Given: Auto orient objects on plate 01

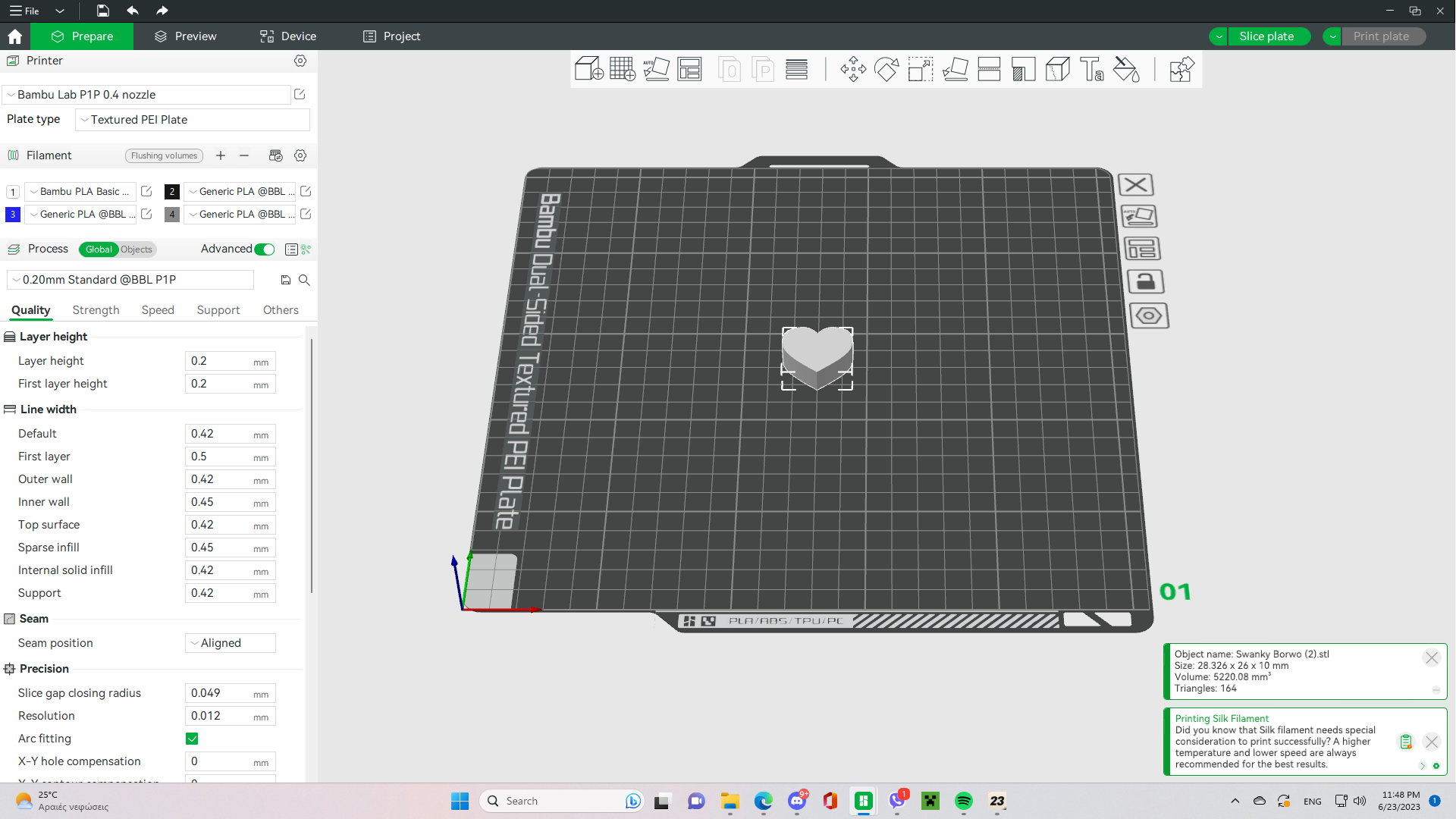Looking at the screenshot, I should click(x=1139, y=217).
